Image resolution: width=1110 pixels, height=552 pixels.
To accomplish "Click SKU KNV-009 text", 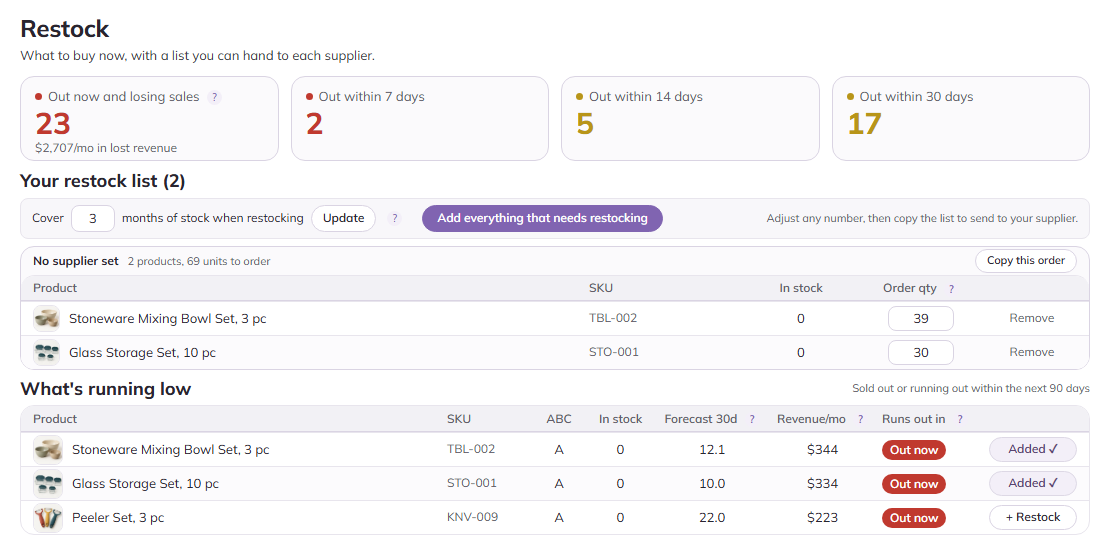I will pyautogui.click(x=472, y=517).
